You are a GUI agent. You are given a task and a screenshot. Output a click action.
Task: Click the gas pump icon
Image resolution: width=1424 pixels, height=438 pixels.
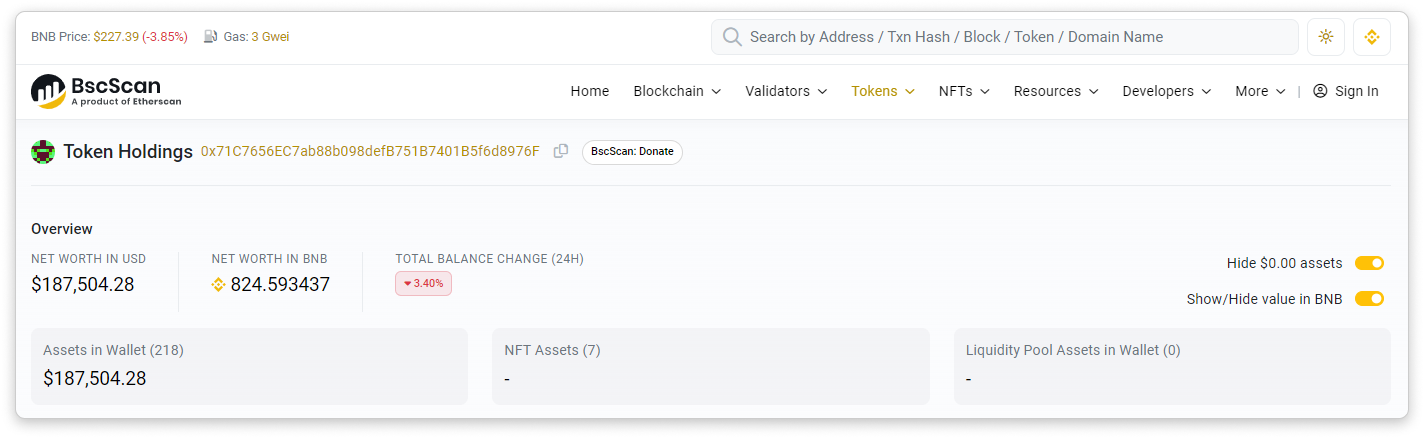point(210,37)
